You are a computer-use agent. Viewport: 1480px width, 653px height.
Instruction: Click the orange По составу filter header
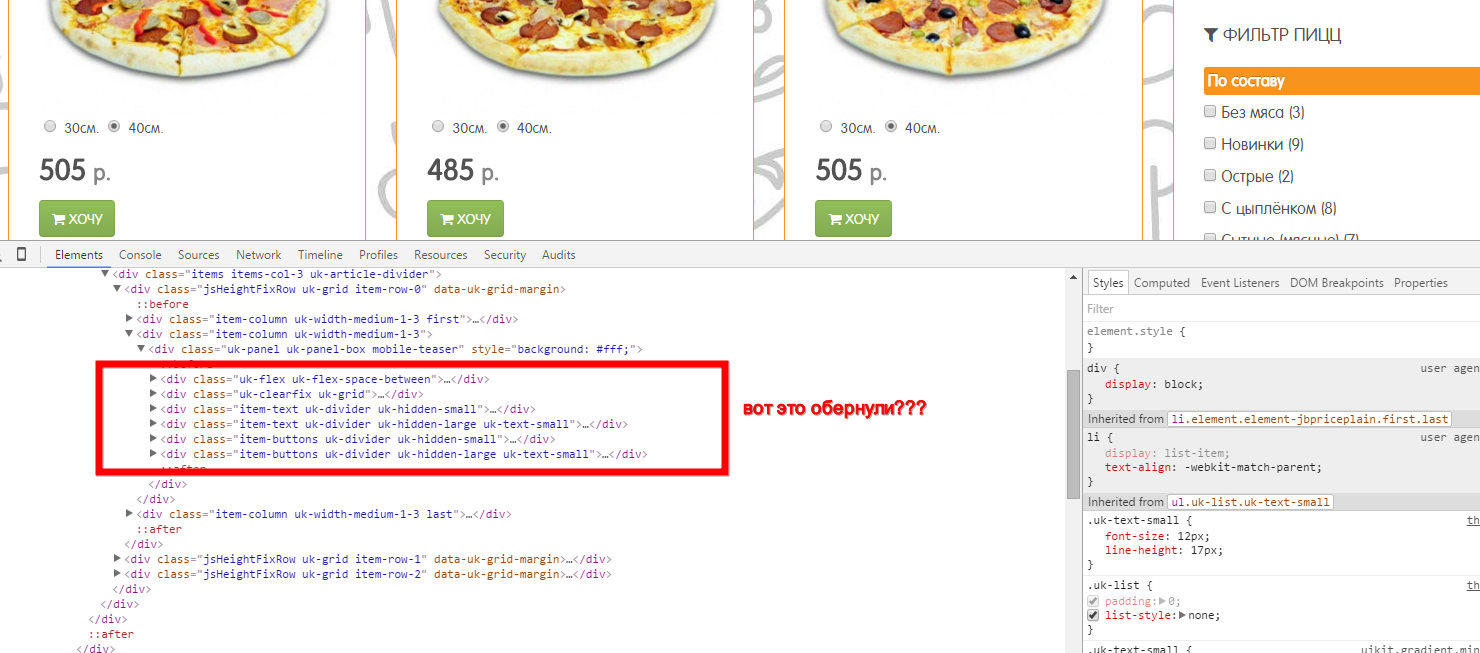pos(1340,81)
